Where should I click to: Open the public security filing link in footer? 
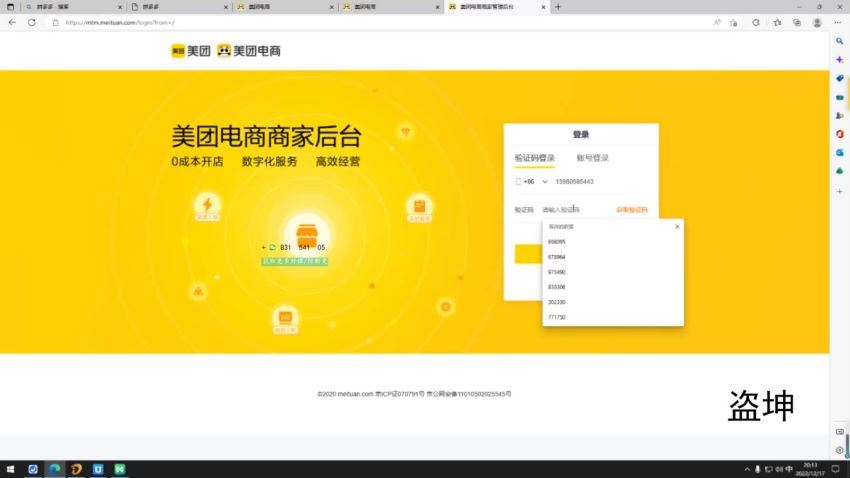(469, 394)
